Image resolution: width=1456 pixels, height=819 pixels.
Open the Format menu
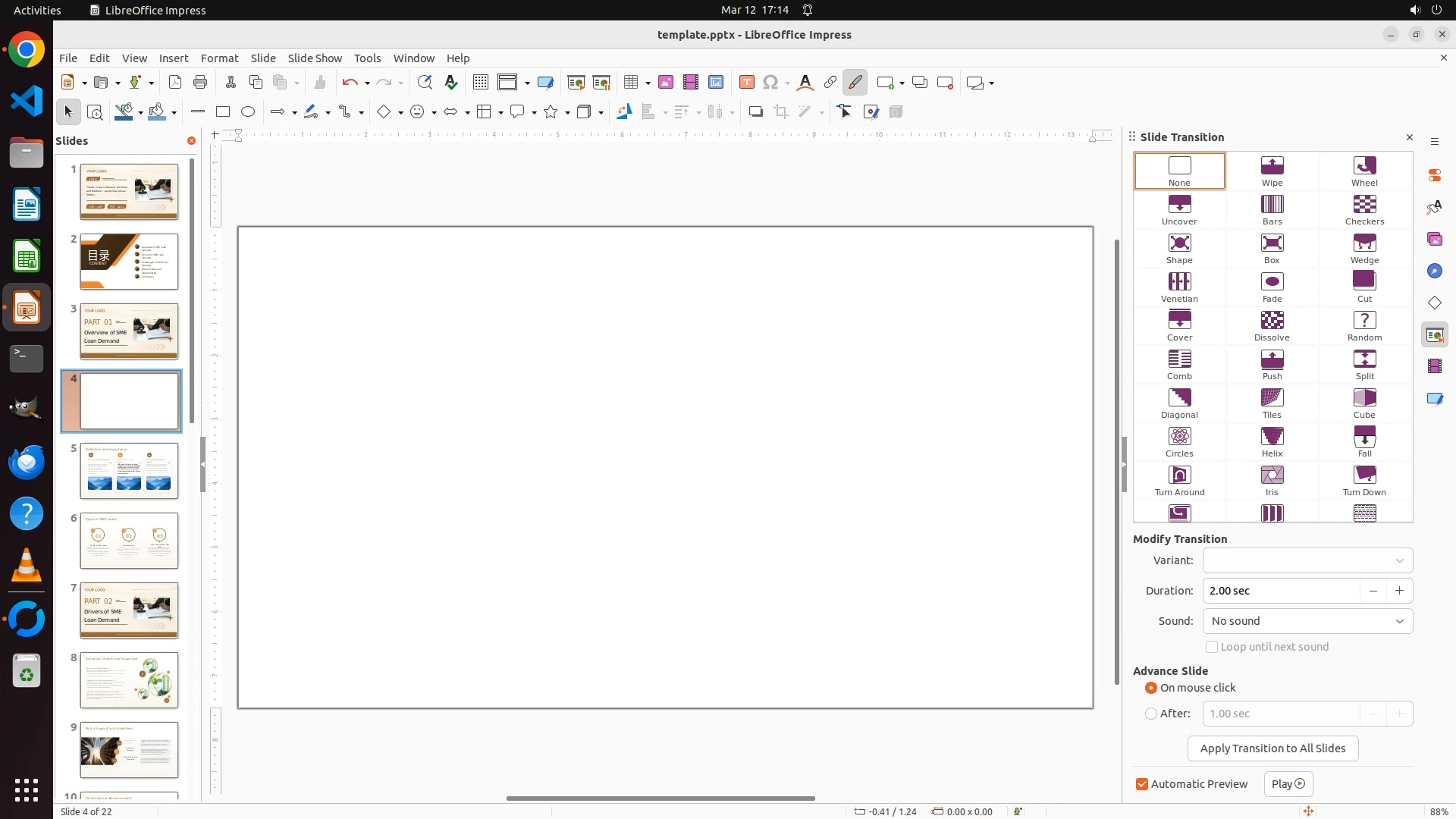click(219, 58)
